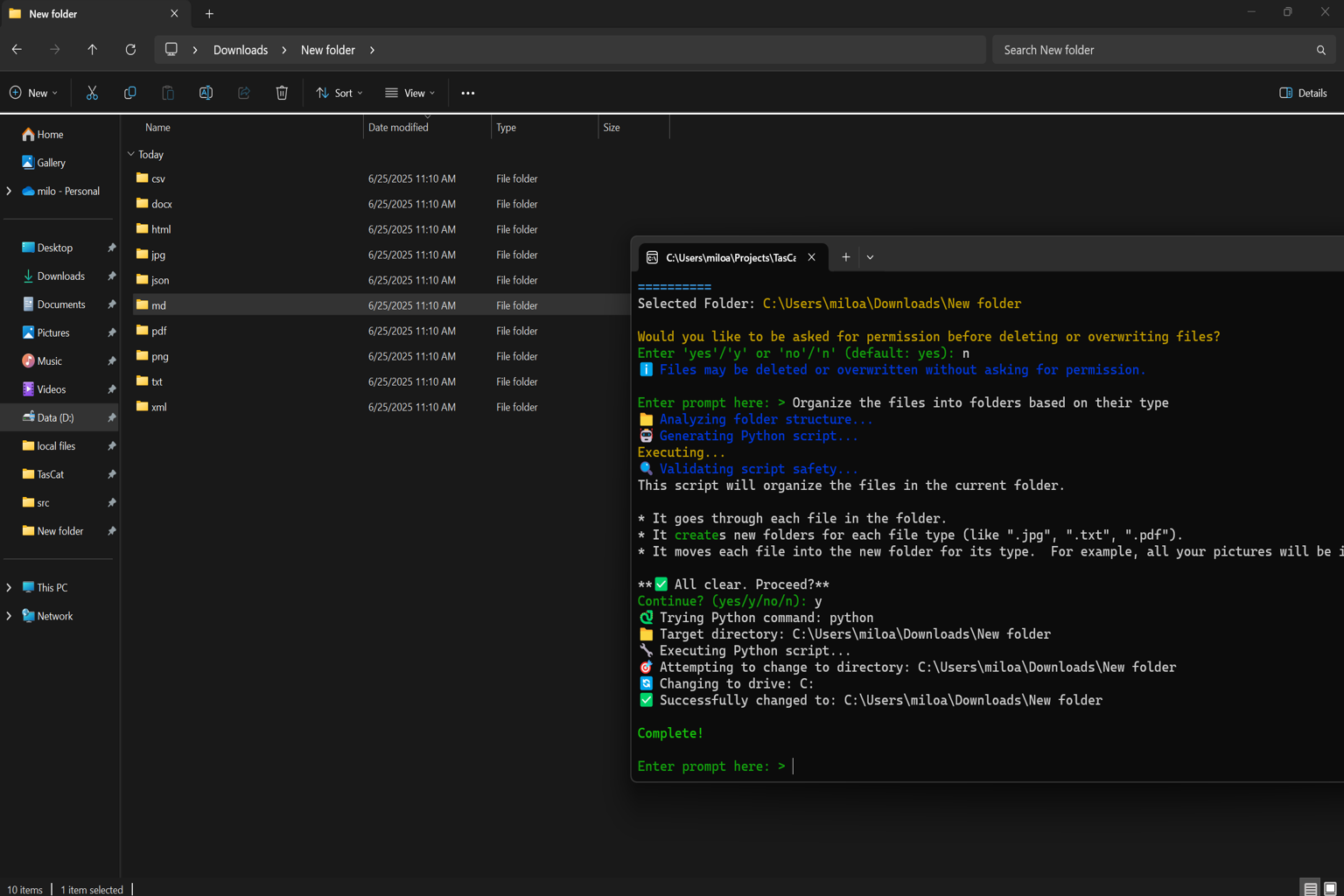Toggle the Details pane button
The width and height of the screenshot is (1344, 896).
(x=1303, y=93)
